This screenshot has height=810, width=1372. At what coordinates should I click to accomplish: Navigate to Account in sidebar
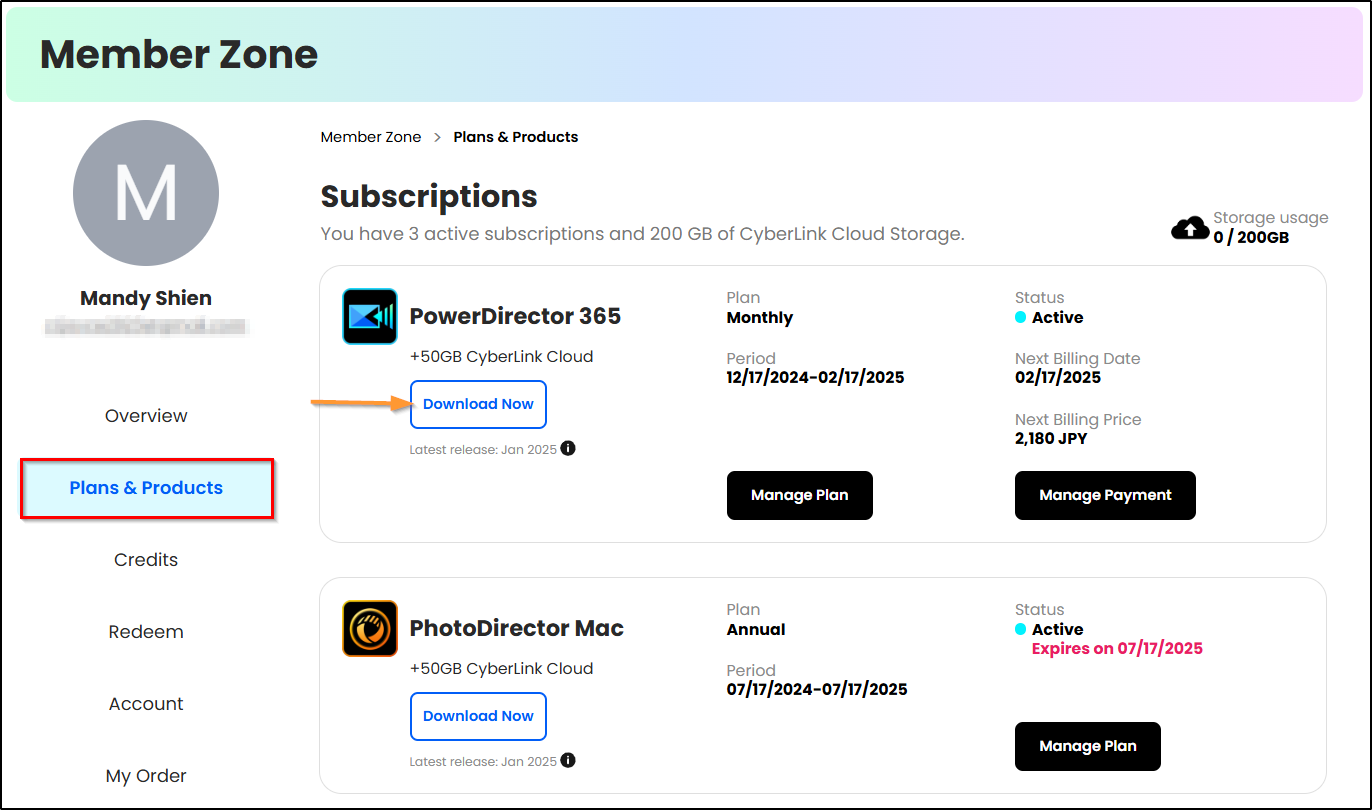[x=146, y=704]
